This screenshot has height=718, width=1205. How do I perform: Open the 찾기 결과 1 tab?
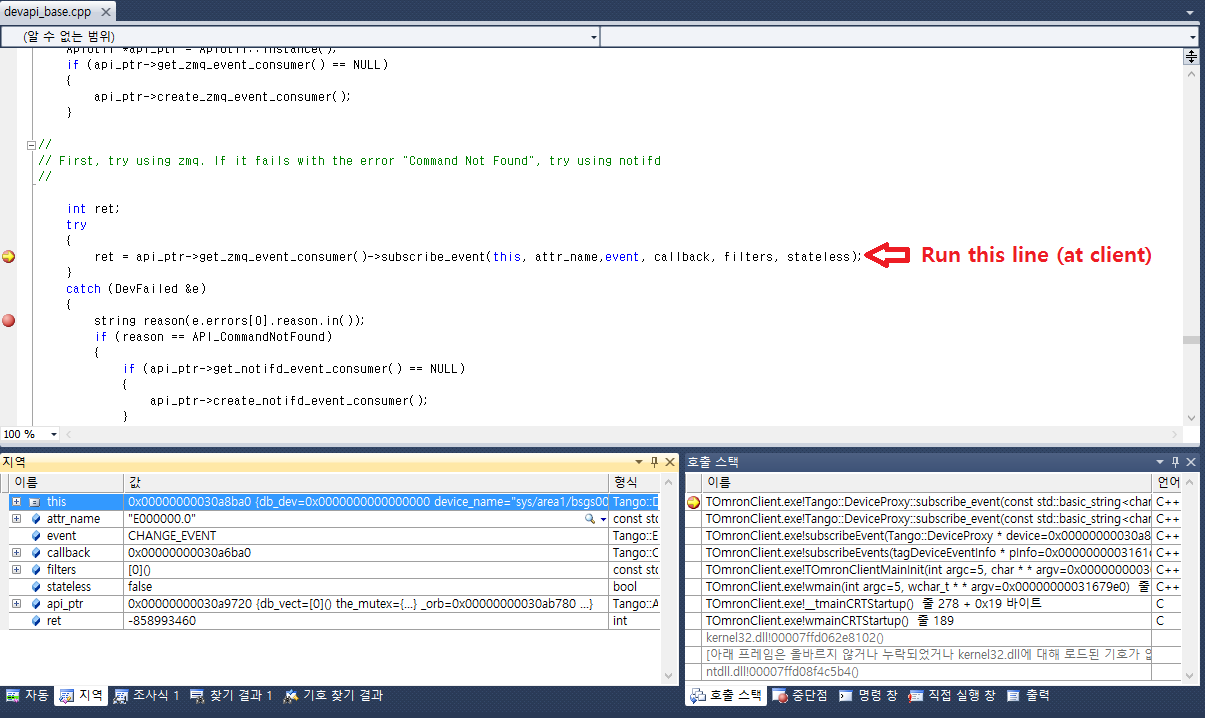[x=231, y=696]
